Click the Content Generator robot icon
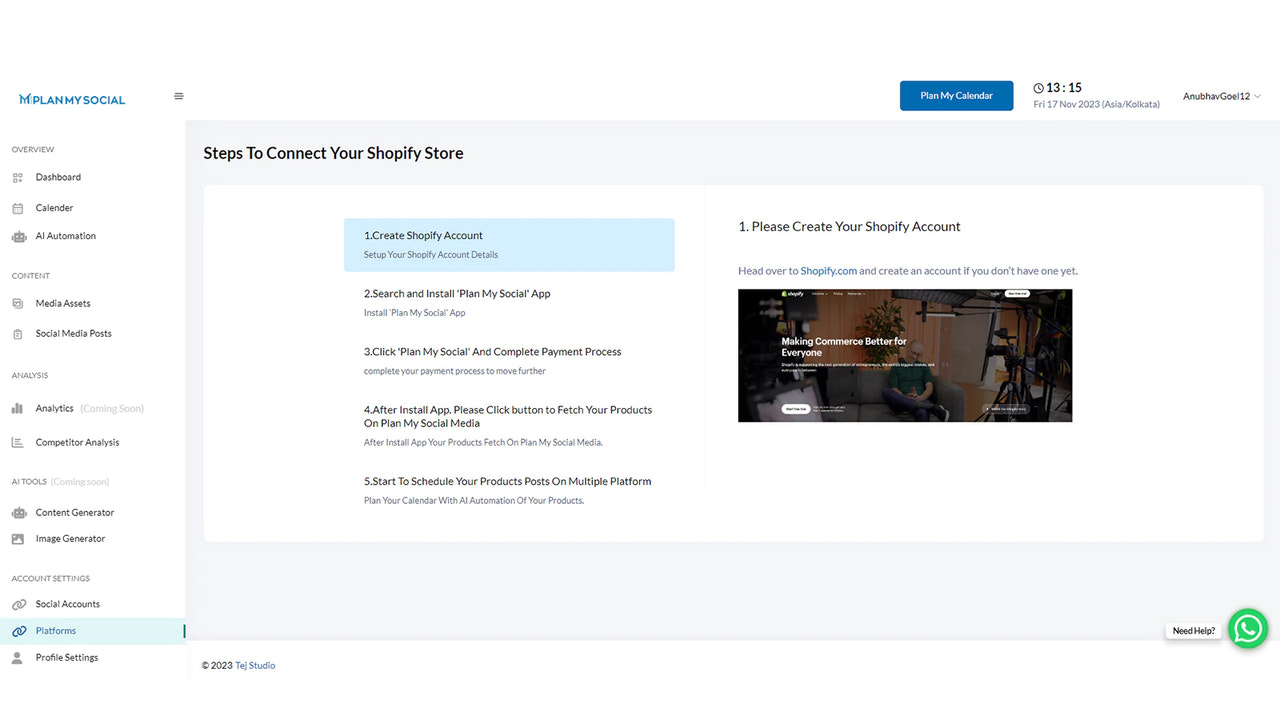This screenshot has width=1280, height=720. pos(18,513)
